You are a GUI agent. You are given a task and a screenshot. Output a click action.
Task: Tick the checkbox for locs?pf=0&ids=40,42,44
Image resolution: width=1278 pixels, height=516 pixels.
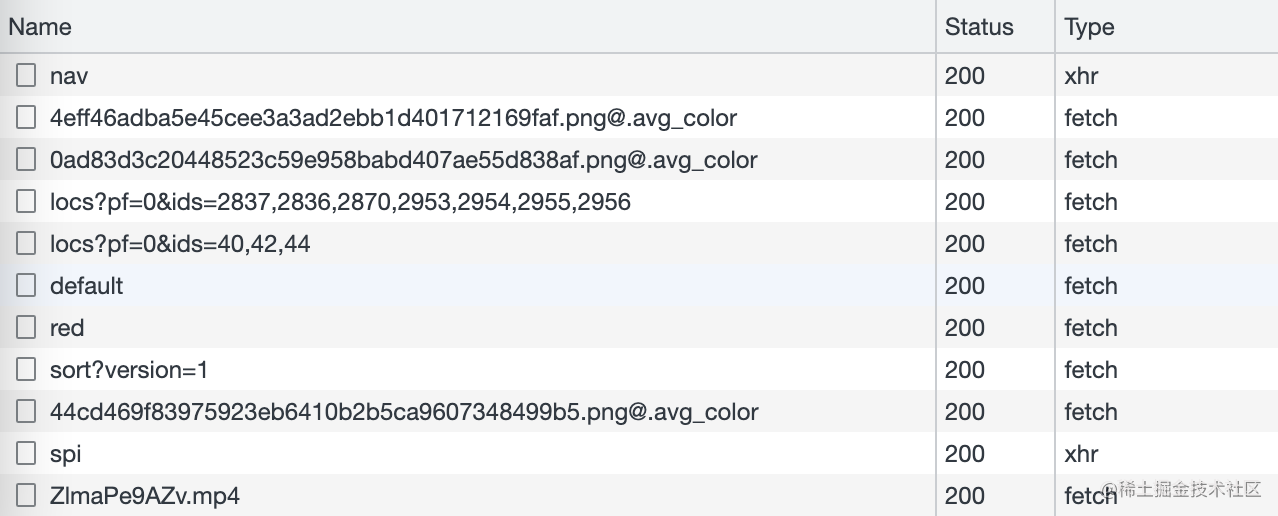tap(26, 243)
